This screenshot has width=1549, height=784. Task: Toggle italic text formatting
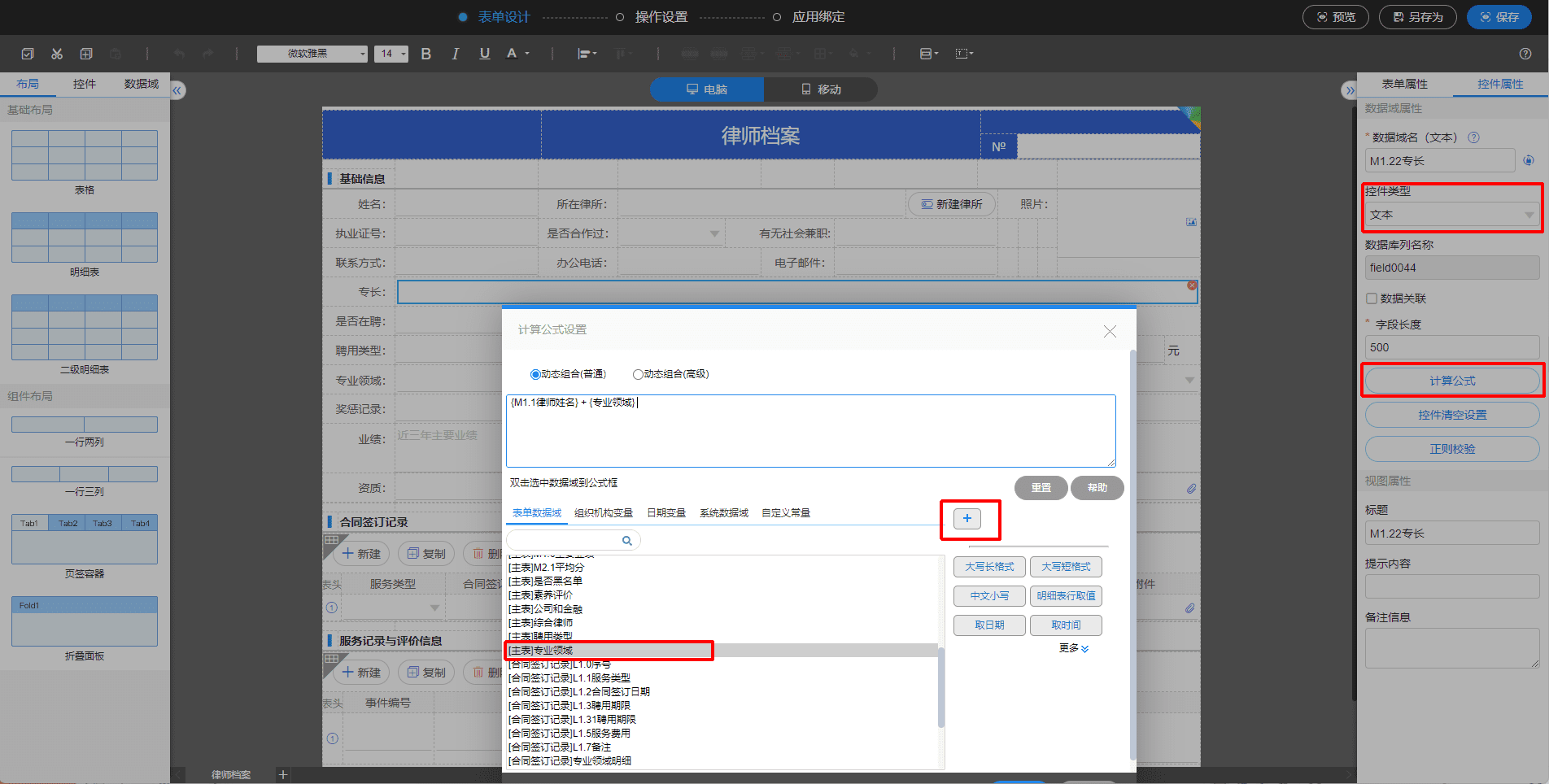[456, 54]
